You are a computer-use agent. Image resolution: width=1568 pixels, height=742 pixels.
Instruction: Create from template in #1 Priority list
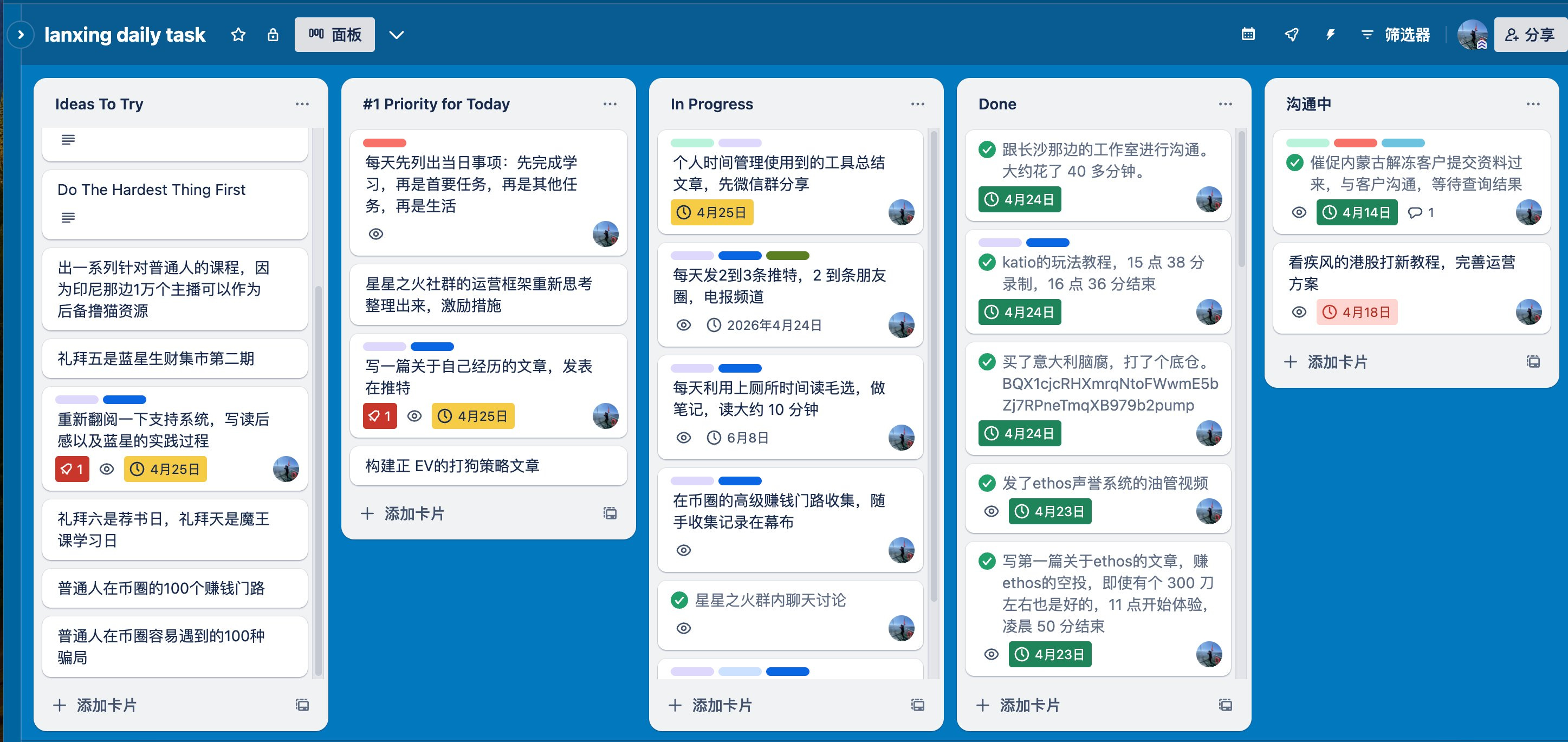(x=610, y=513)
